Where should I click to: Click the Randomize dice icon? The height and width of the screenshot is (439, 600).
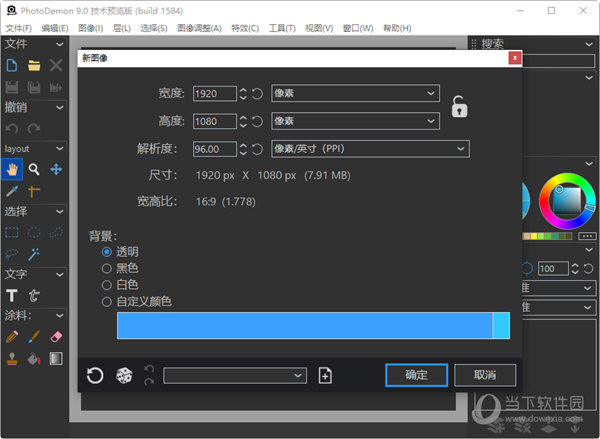124,375
